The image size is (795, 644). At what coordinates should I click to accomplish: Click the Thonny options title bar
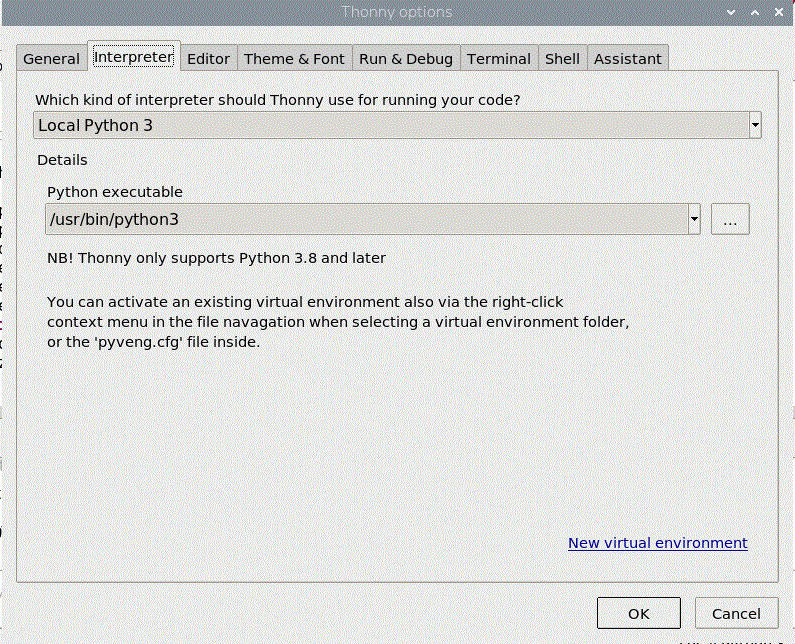click(397, 12)
